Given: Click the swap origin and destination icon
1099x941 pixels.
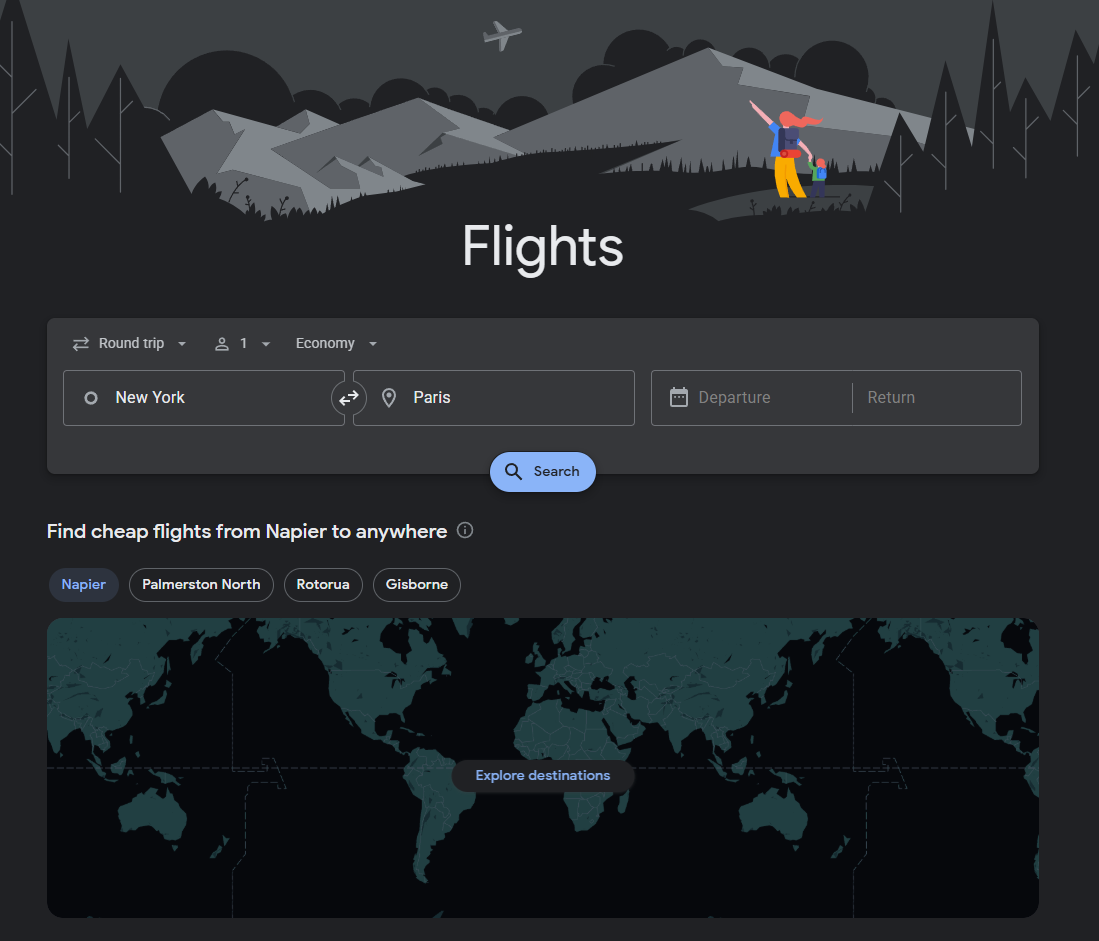Looking at the screenshot, I should [348, 397].
